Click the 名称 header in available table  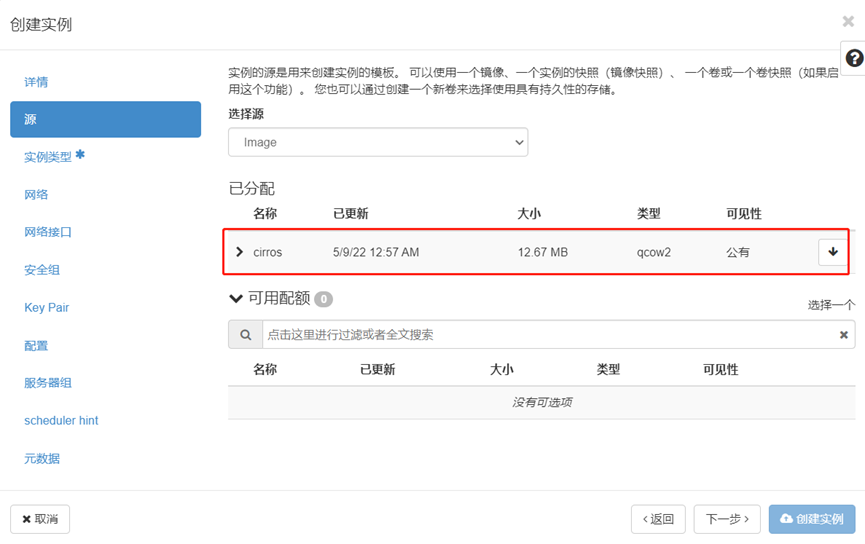point(265,369)
